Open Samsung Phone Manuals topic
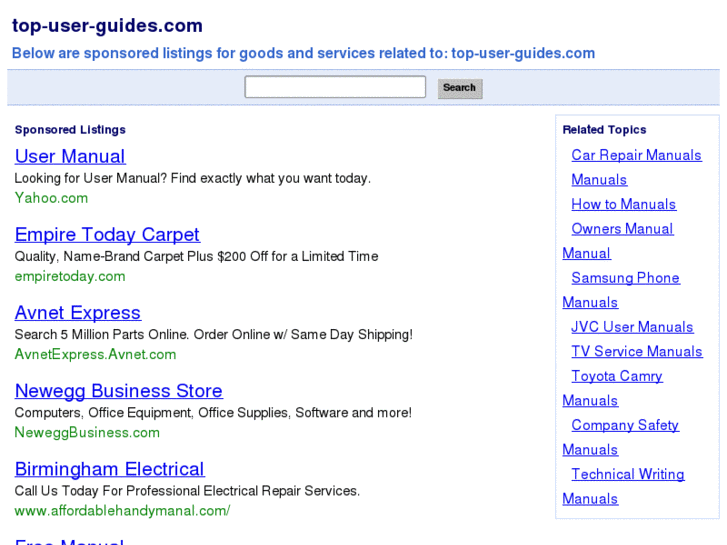The height and width of the screenshot is (545, 727). [625, 278]
